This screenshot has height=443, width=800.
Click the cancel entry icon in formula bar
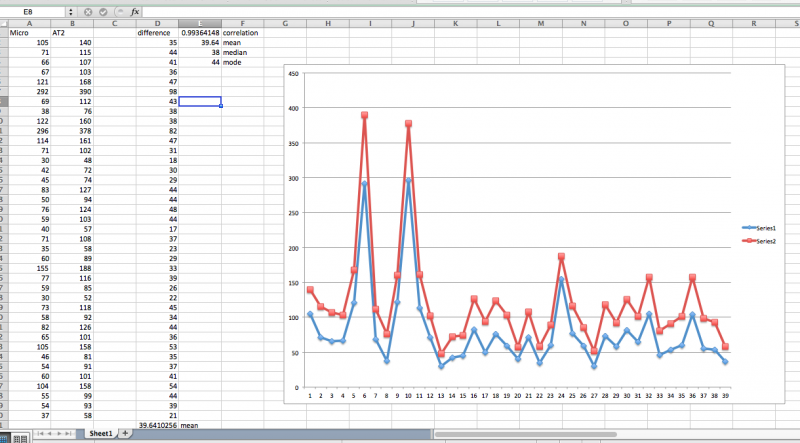pyautogui.click(x=88, y=11)
